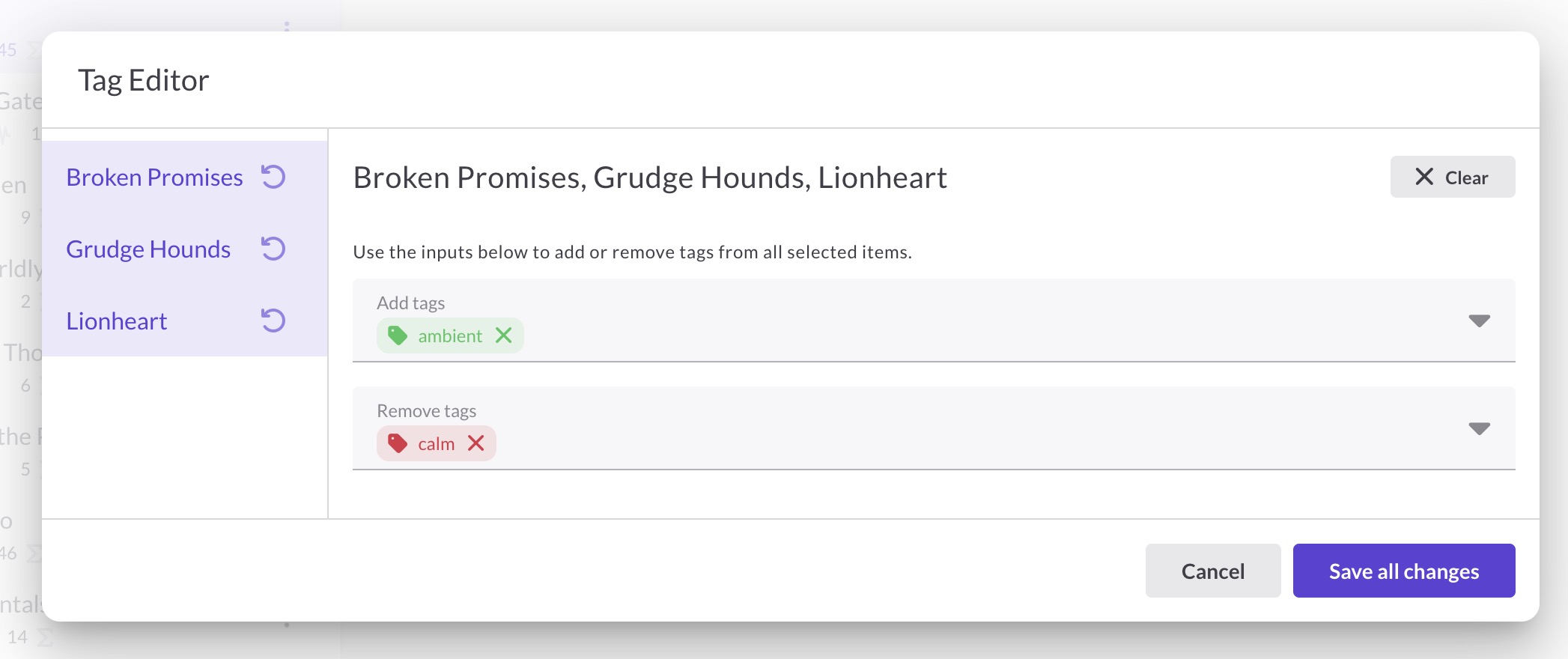The width and height of the screenshot is (1568, 659).
Task: Click the calm tag label text
Action: click(436, 443)
